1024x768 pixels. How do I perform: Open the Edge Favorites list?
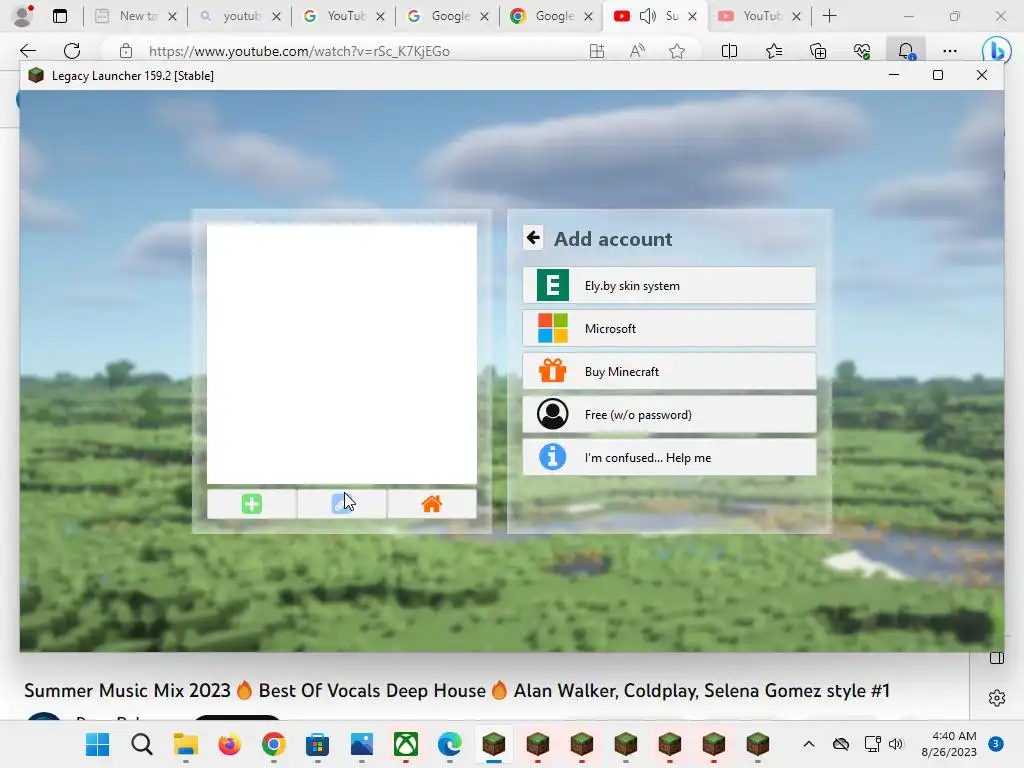click(x=774, y=51)
